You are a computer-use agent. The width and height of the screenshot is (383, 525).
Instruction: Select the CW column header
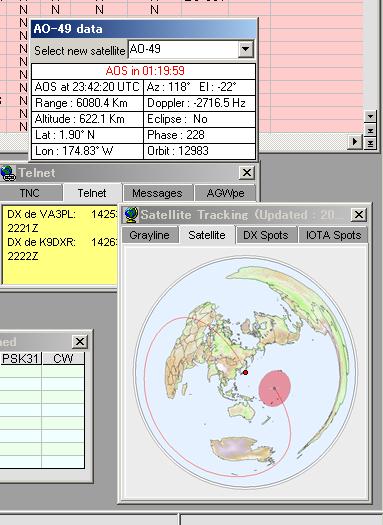tap(63, 359)
